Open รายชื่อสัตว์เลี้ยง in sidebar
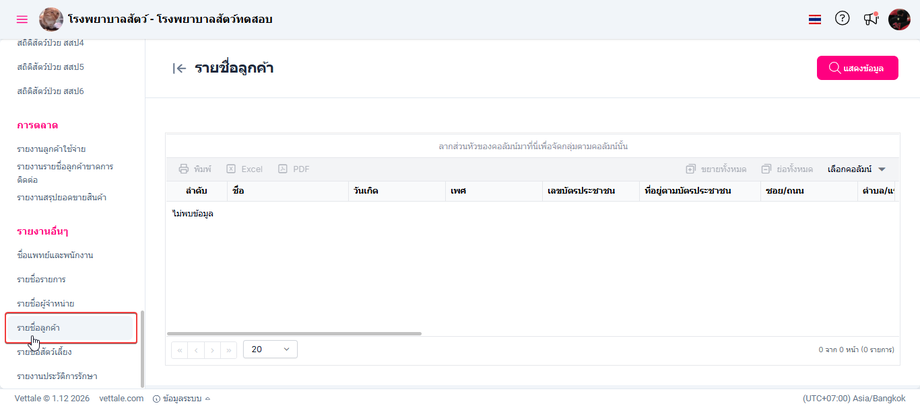The image size is (920, 408). (45, 352)
